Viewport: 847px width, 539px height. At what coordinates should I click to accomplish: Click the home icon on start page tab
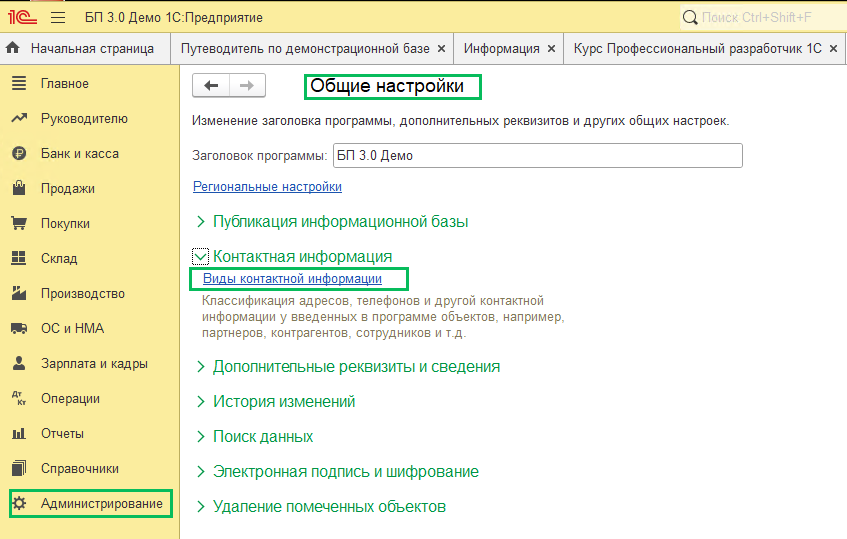tap(13, 48)
